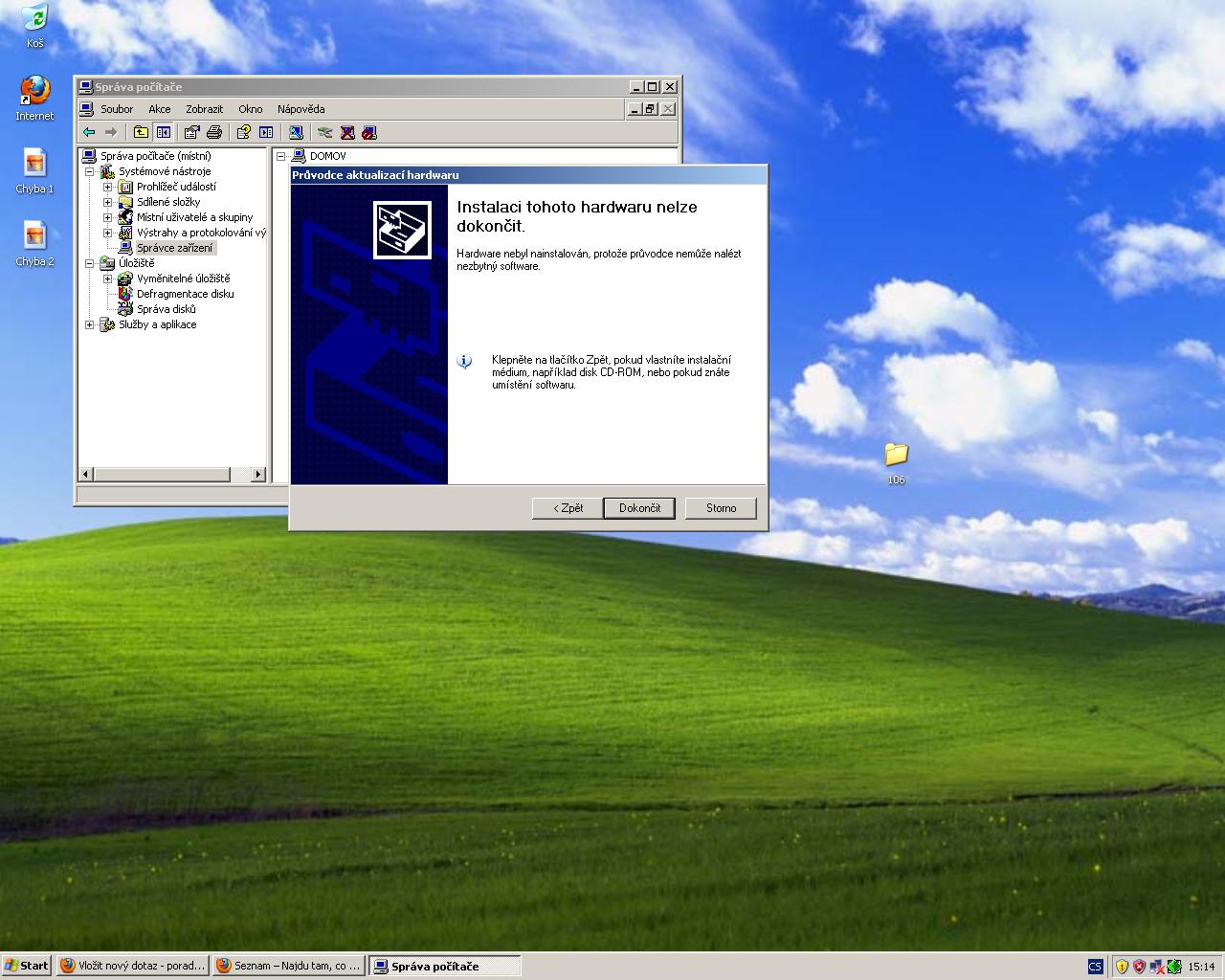Click the CS language indicator in tray
This screenshot has width=1225, height=980.
1095,967
